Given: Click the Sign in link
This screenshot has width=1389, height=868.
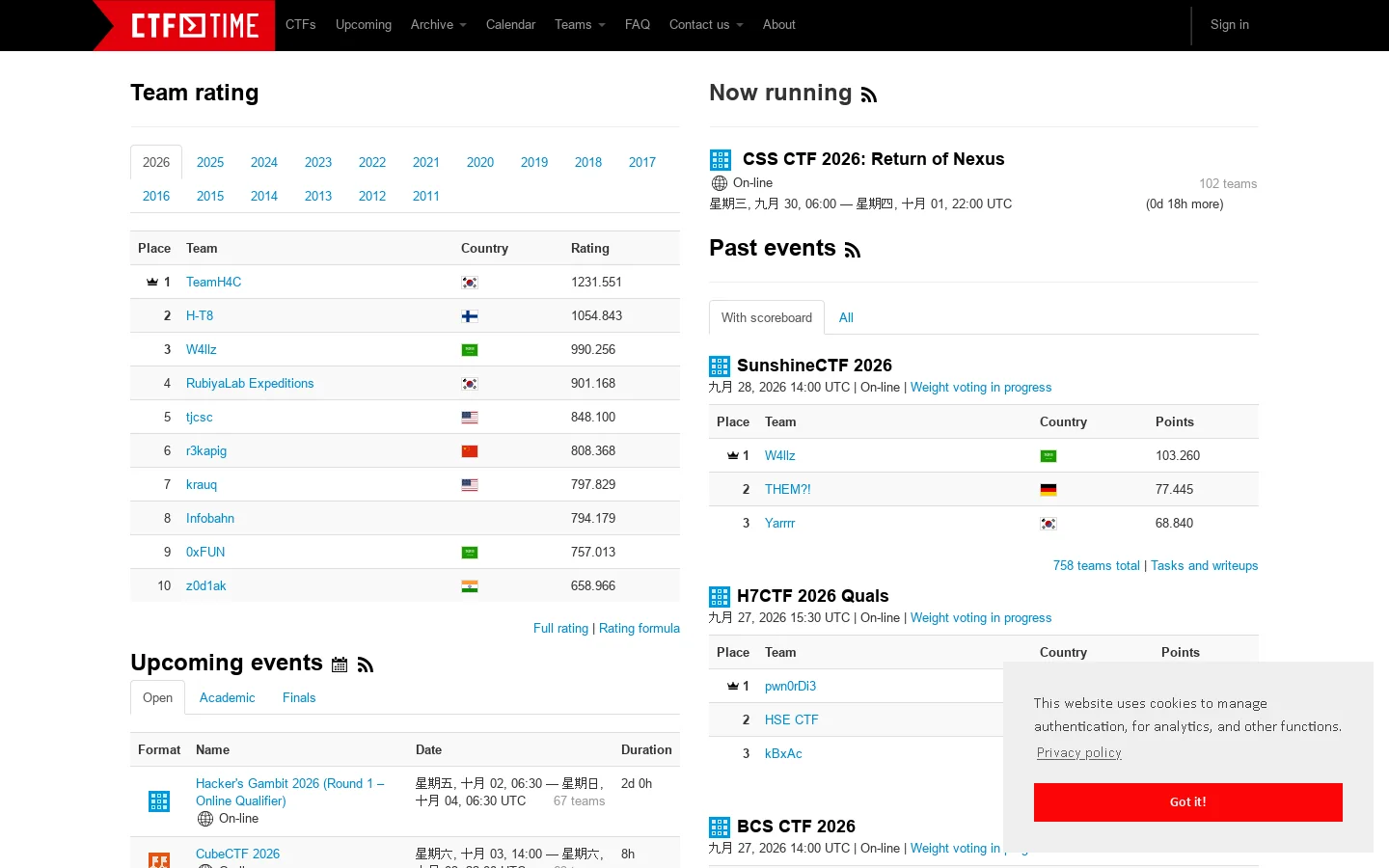Looking at the screenshot, I should [1230, 25].
